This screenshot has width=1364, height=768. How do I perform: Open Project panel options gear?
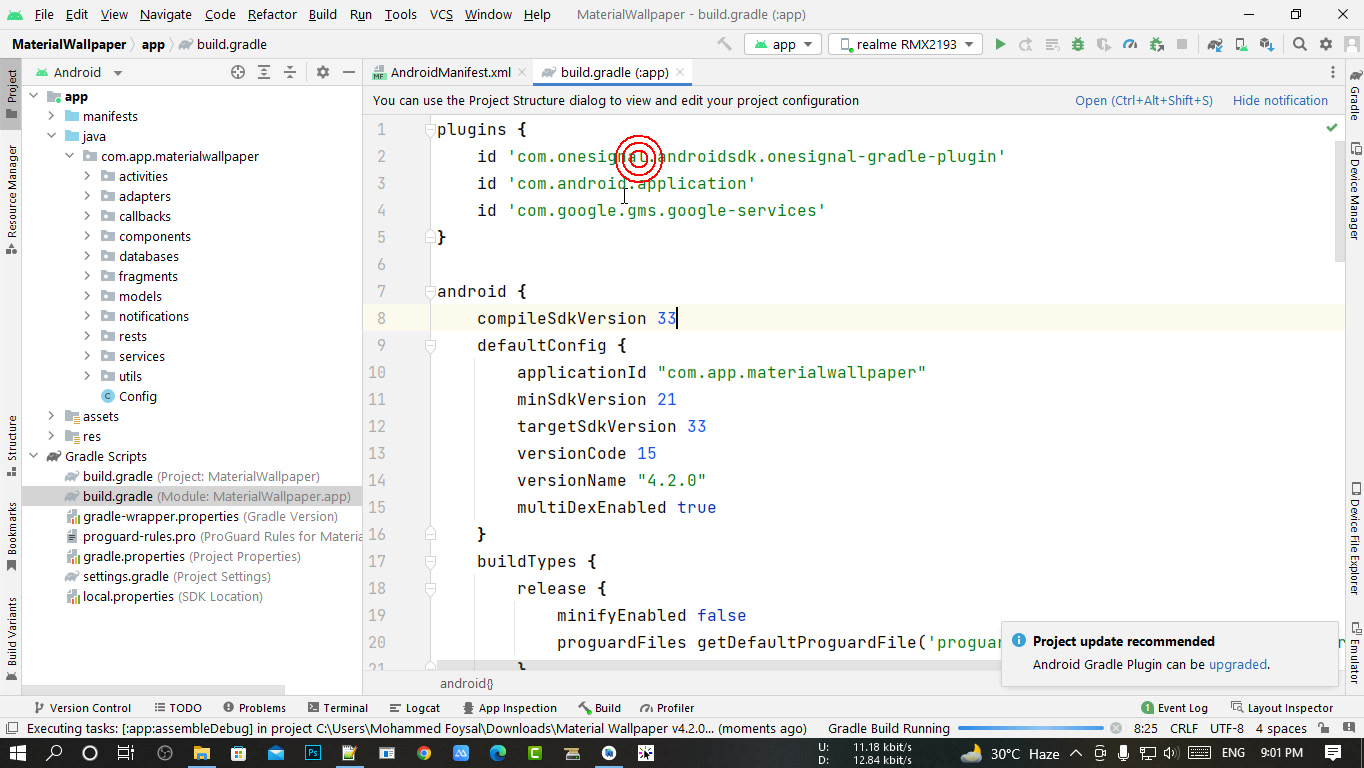point(322,72)
